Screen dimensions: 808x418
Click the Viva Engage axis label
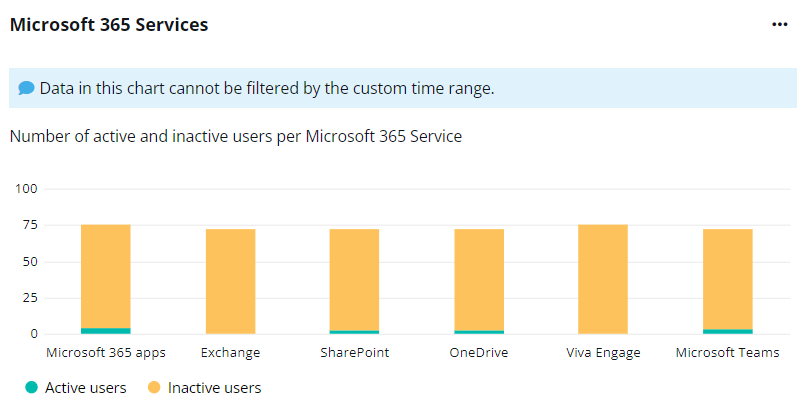click(x=603, y=353)
